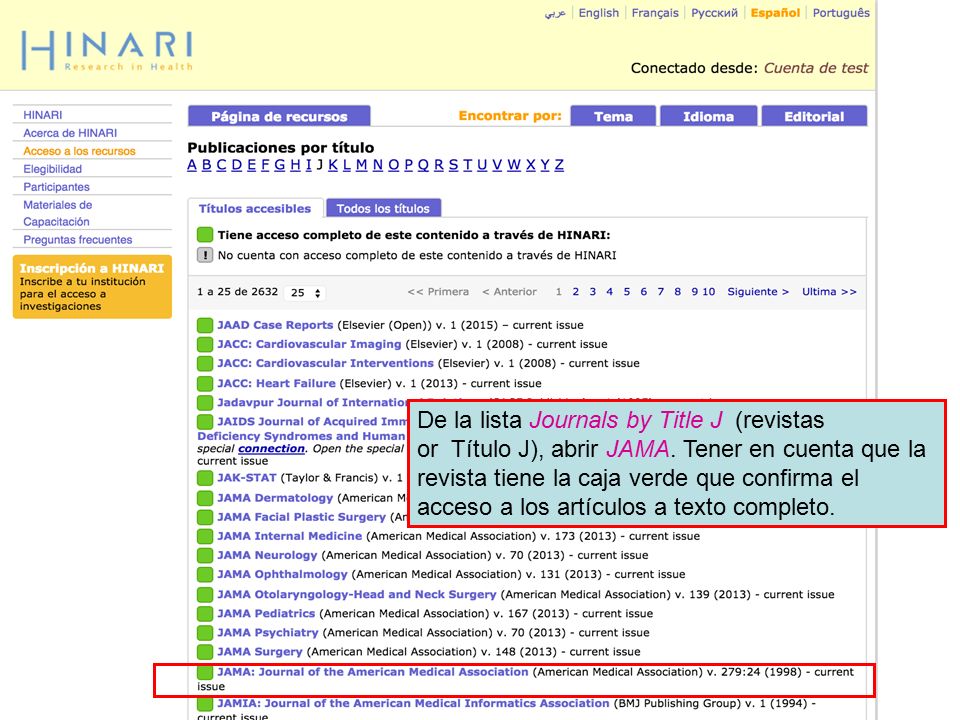This screenshot has width=960, height=720.
Task: Switch language to Français
Action: (x=655, y=13)
